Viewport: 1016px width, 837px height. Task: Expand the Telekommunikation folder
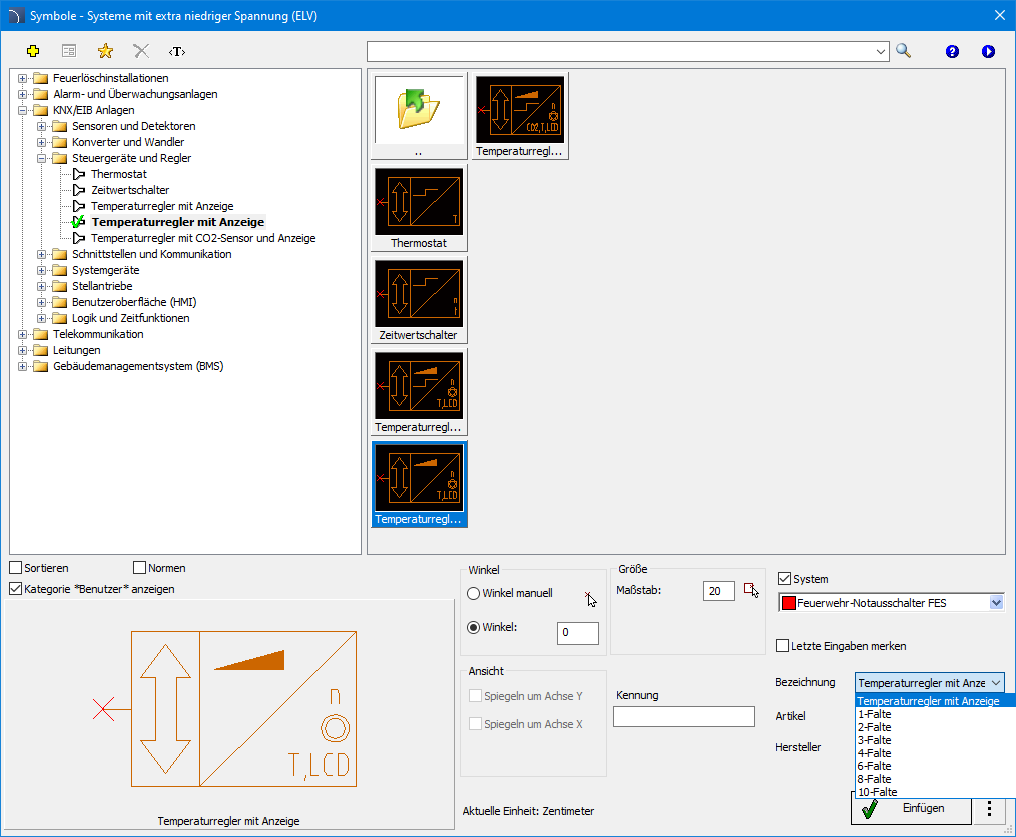23,334
